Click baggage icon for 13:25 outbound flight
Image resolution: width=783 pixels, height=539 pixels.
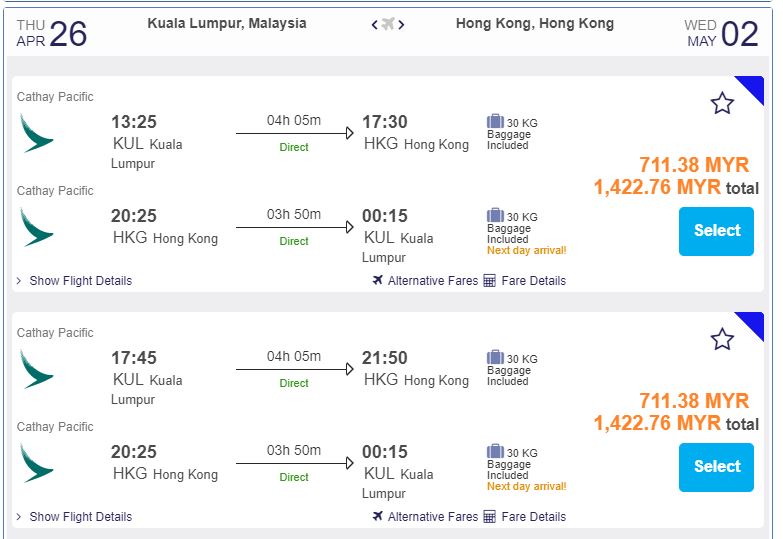495,122
